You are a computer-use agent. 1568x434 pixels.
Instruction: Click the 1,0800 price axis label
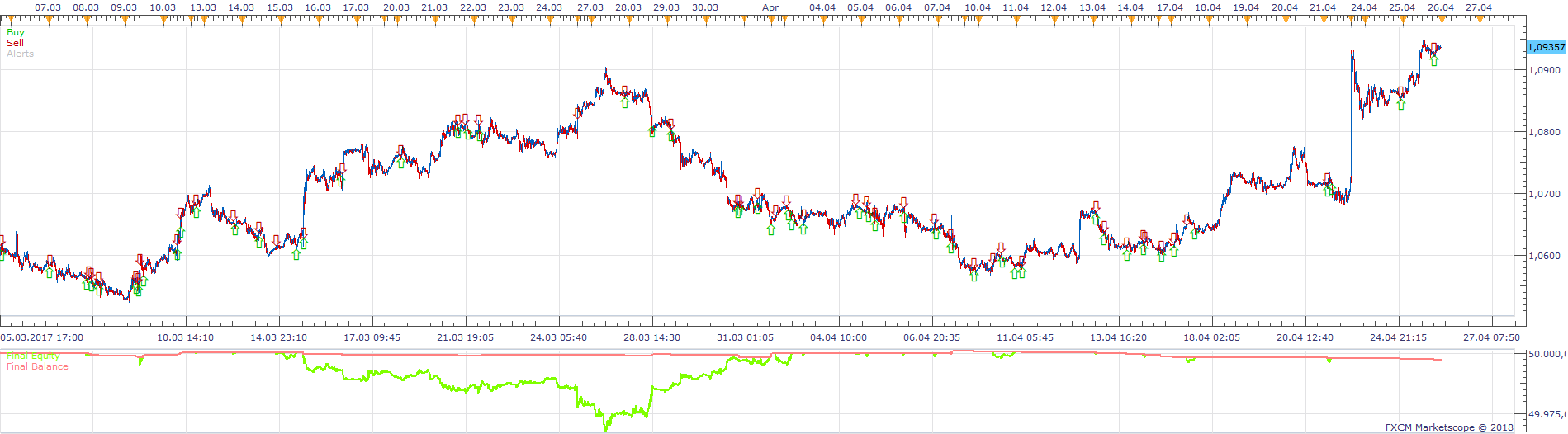click(x=1544, y=132)
